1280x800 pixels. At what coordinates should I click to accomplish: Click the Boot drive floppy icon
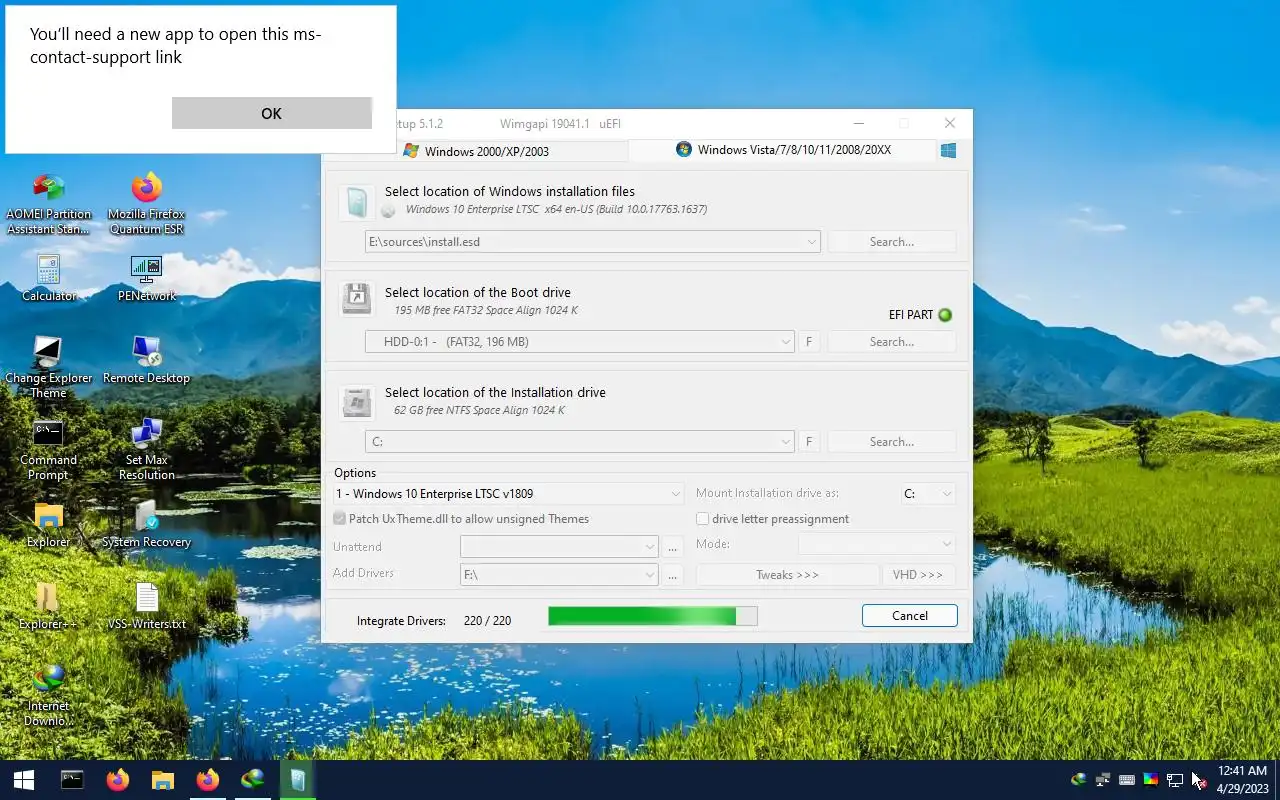[x=357, y=300]
